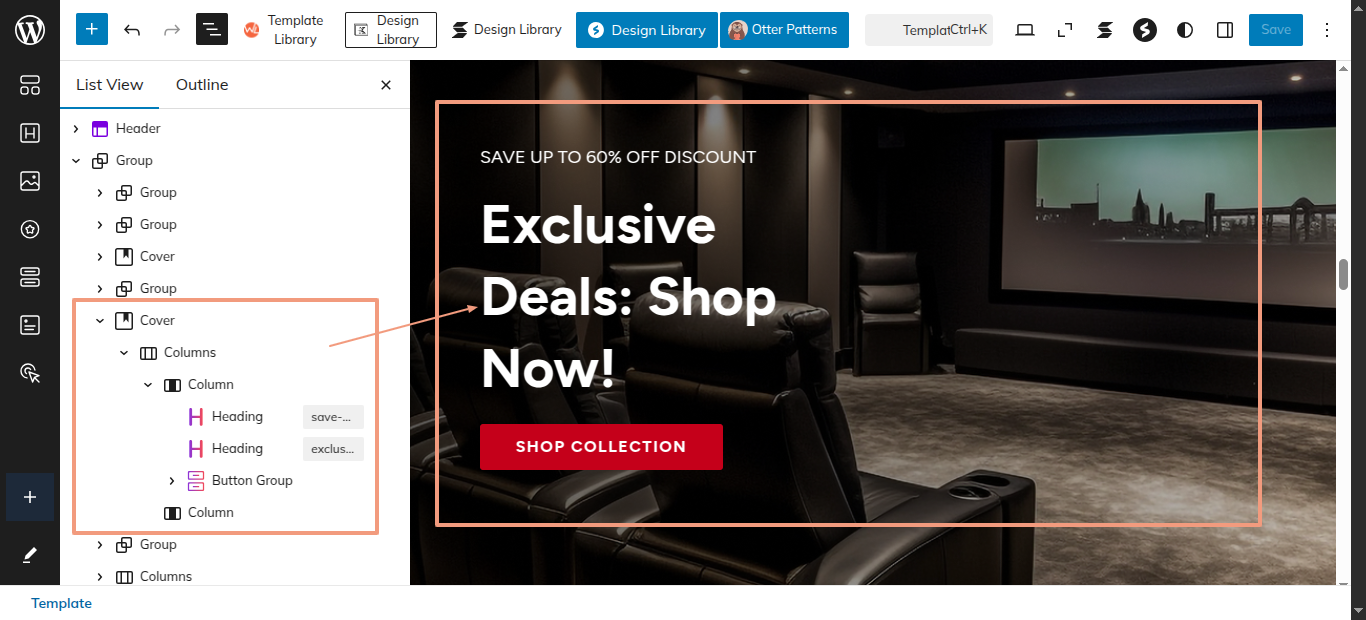Switch to the Outline tab
This screenshot has height=620, width=1366.
tap(202, 85)
